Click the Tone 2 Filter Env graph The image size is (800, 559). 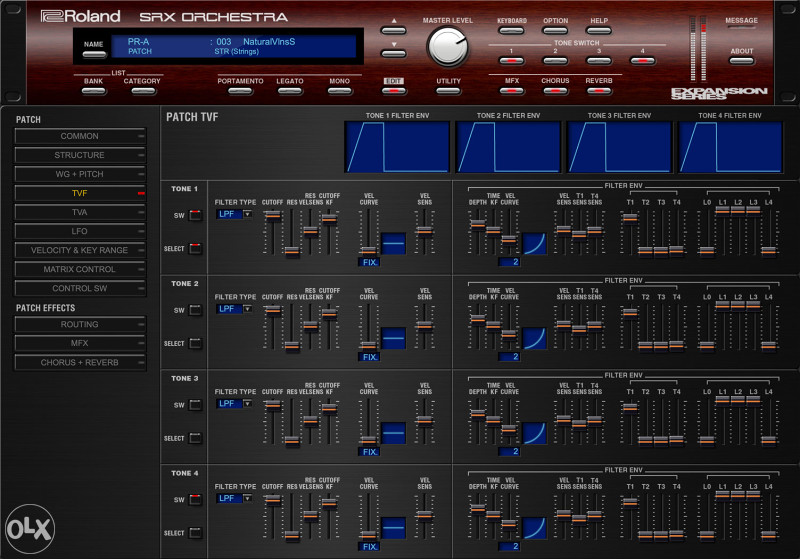click(x=508, y=147)
